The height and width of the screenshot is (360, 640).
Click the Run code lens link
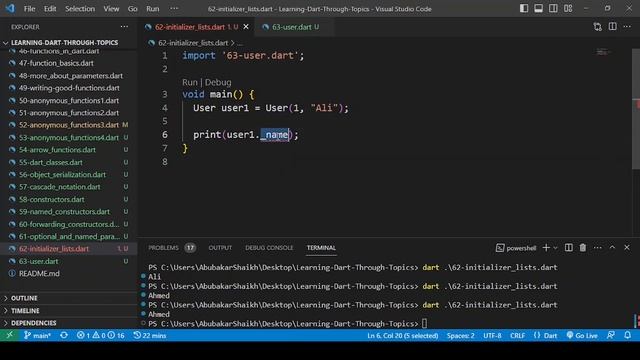click(x=190, y=82)
